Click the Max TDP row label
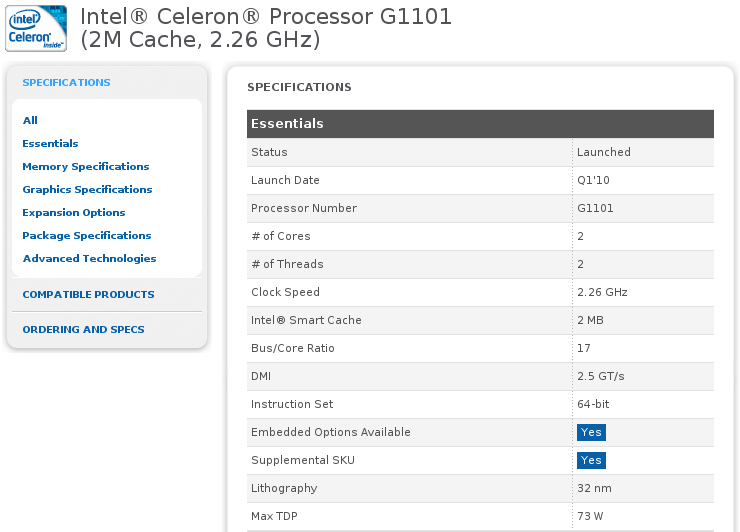Screen dimensions: 740x532 (x=274, y=516)
